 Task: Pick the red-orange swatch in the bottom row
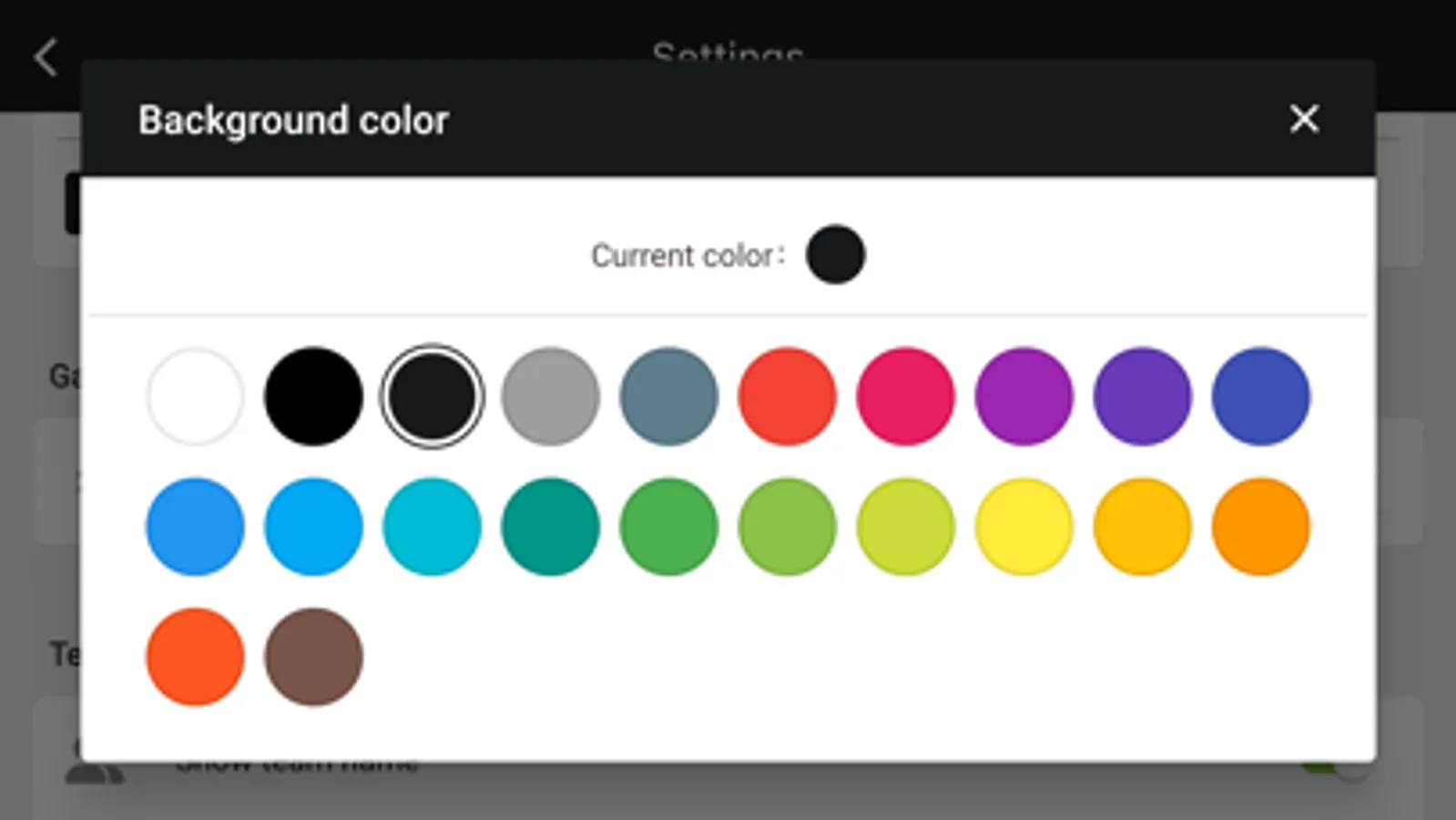195,657
